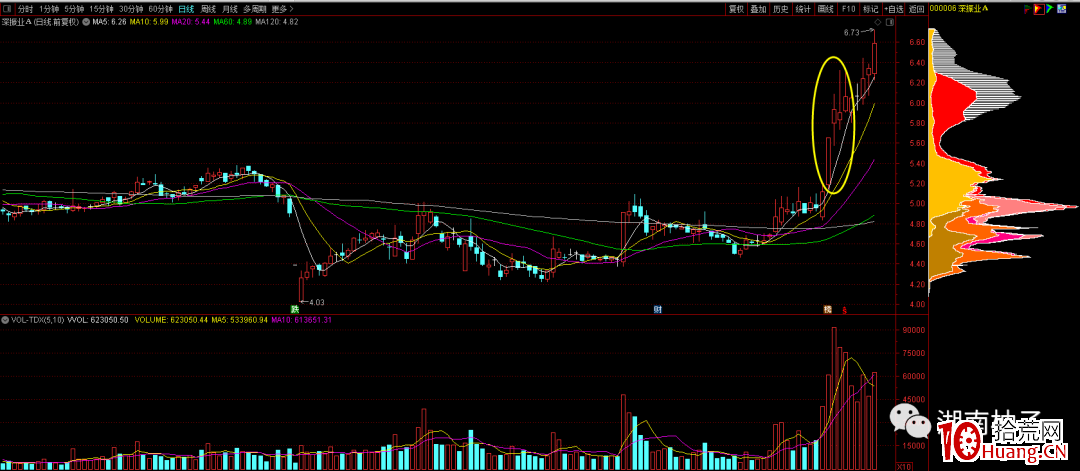
Task: Click the orange 榜 event marker
Action: (x=829, y=309)
